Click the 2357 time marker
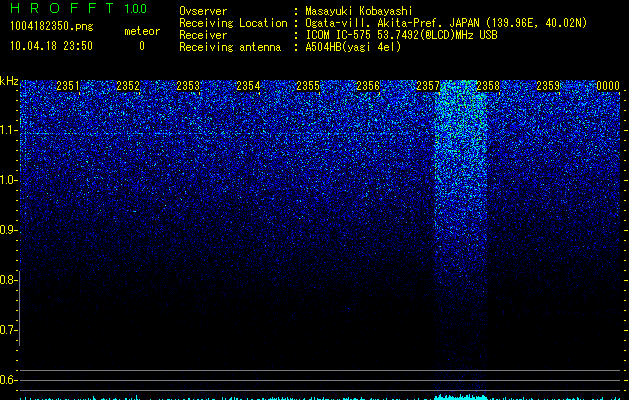The image size is (629, 400). pos(428,86)
